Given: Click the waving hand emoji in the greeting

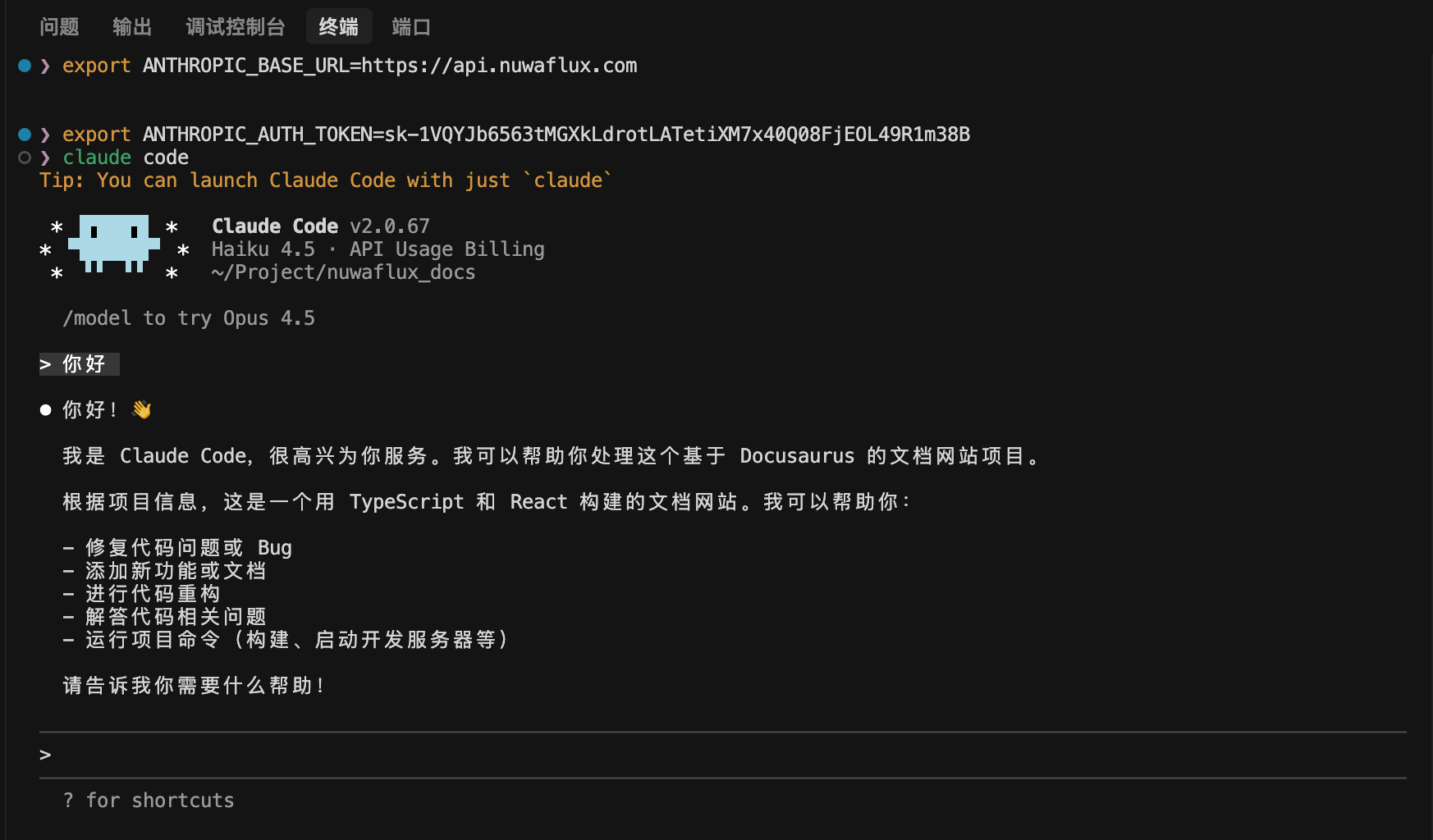Looking at the screenshot, I should (141, 408).
